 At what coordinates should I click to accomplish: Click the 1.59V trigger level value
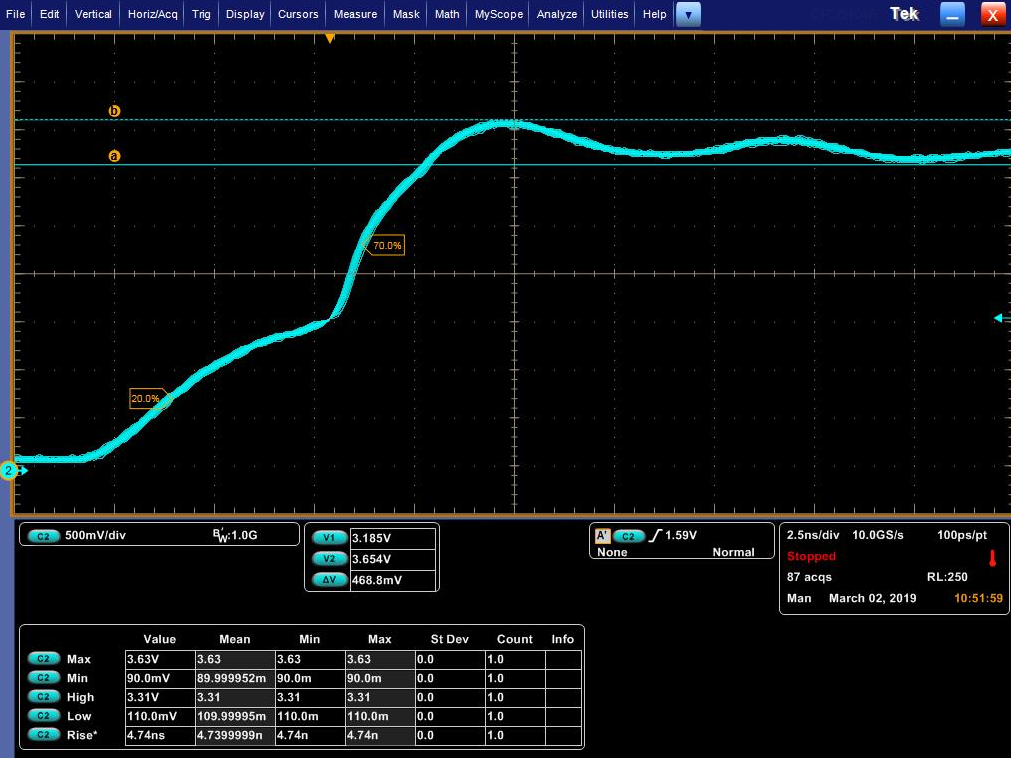681,535
